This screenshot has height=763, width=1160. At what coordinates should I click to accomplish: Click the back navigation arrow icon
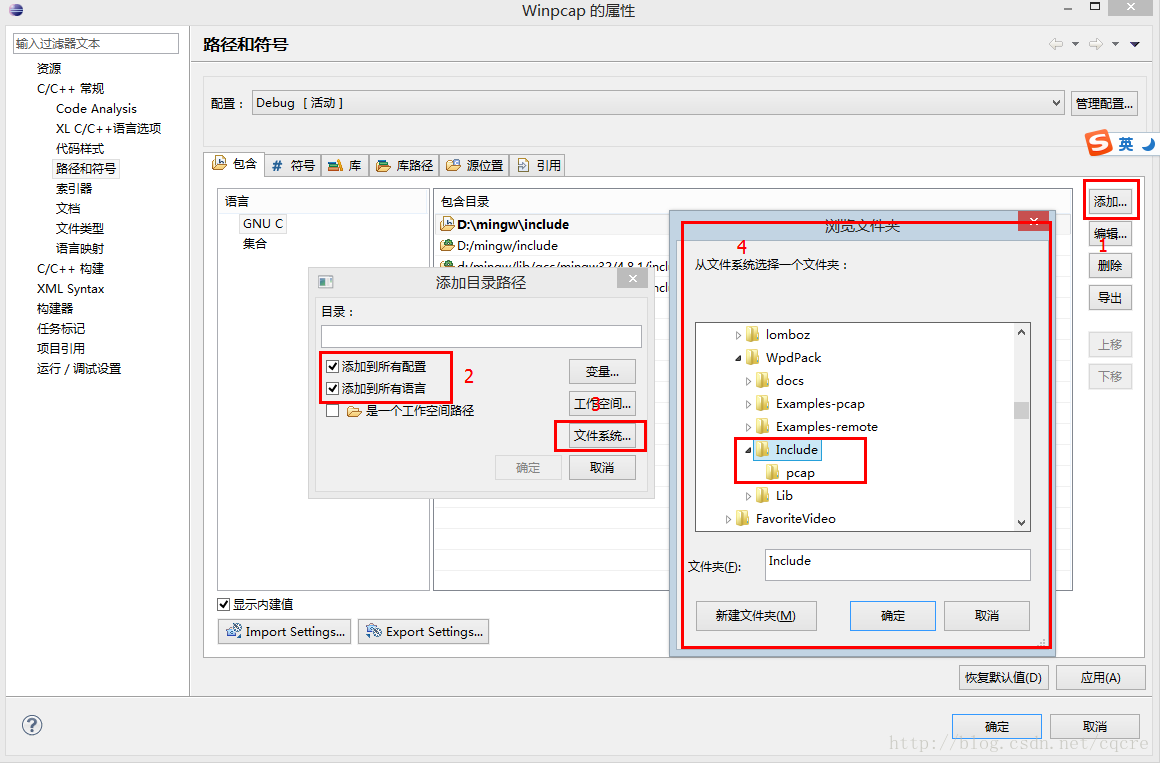point(1056,44)
